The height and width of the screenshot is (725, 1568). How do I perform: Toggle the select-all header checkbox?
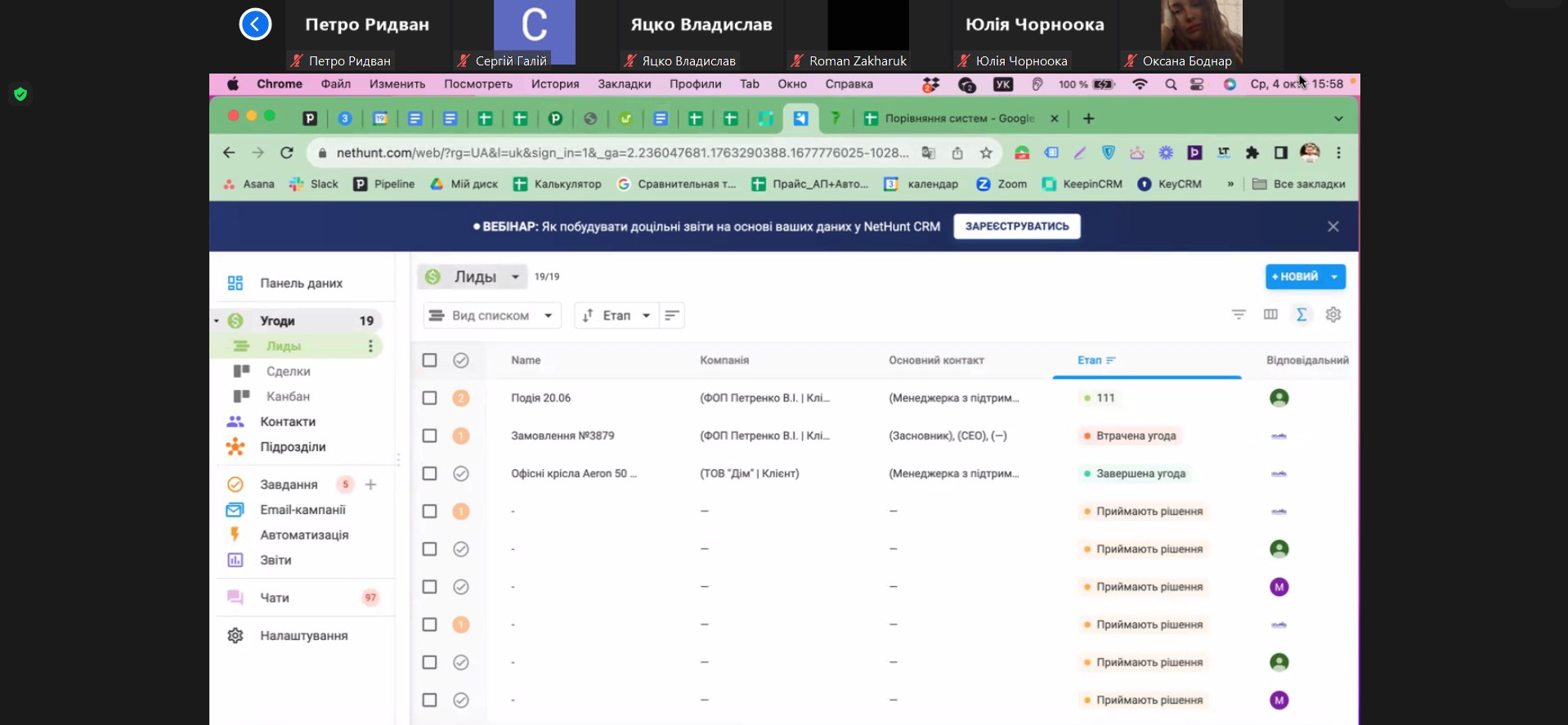429,360
